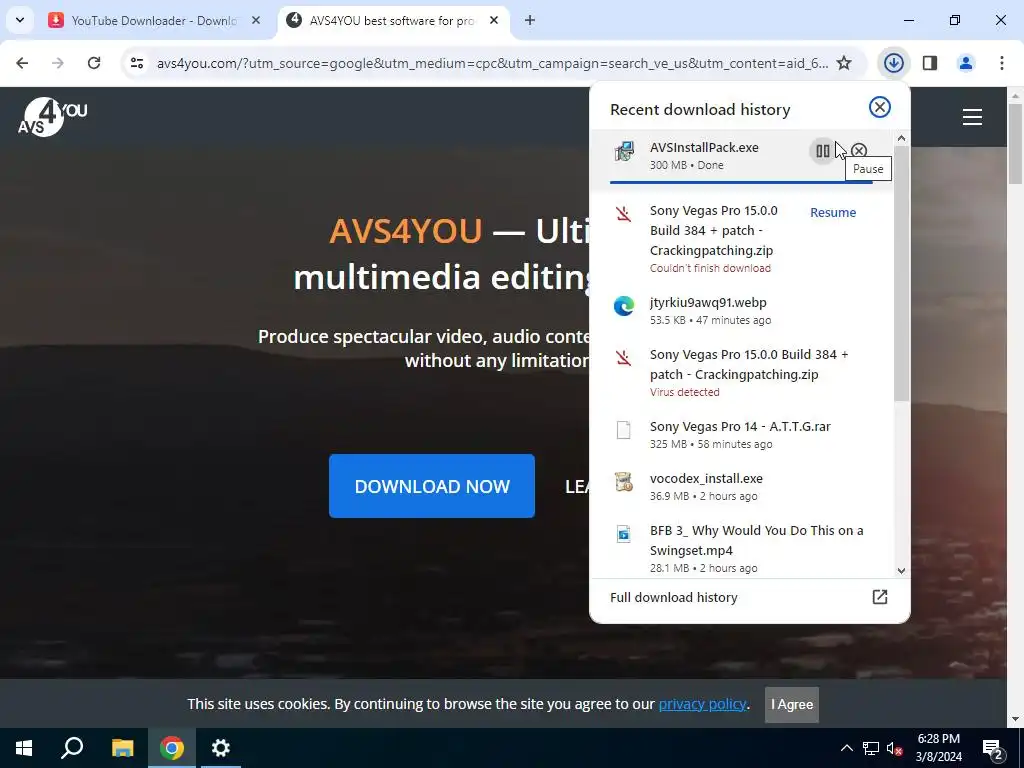Reload the current page
This screenshot has width=1024, height=768.
(x=94, y=63)
